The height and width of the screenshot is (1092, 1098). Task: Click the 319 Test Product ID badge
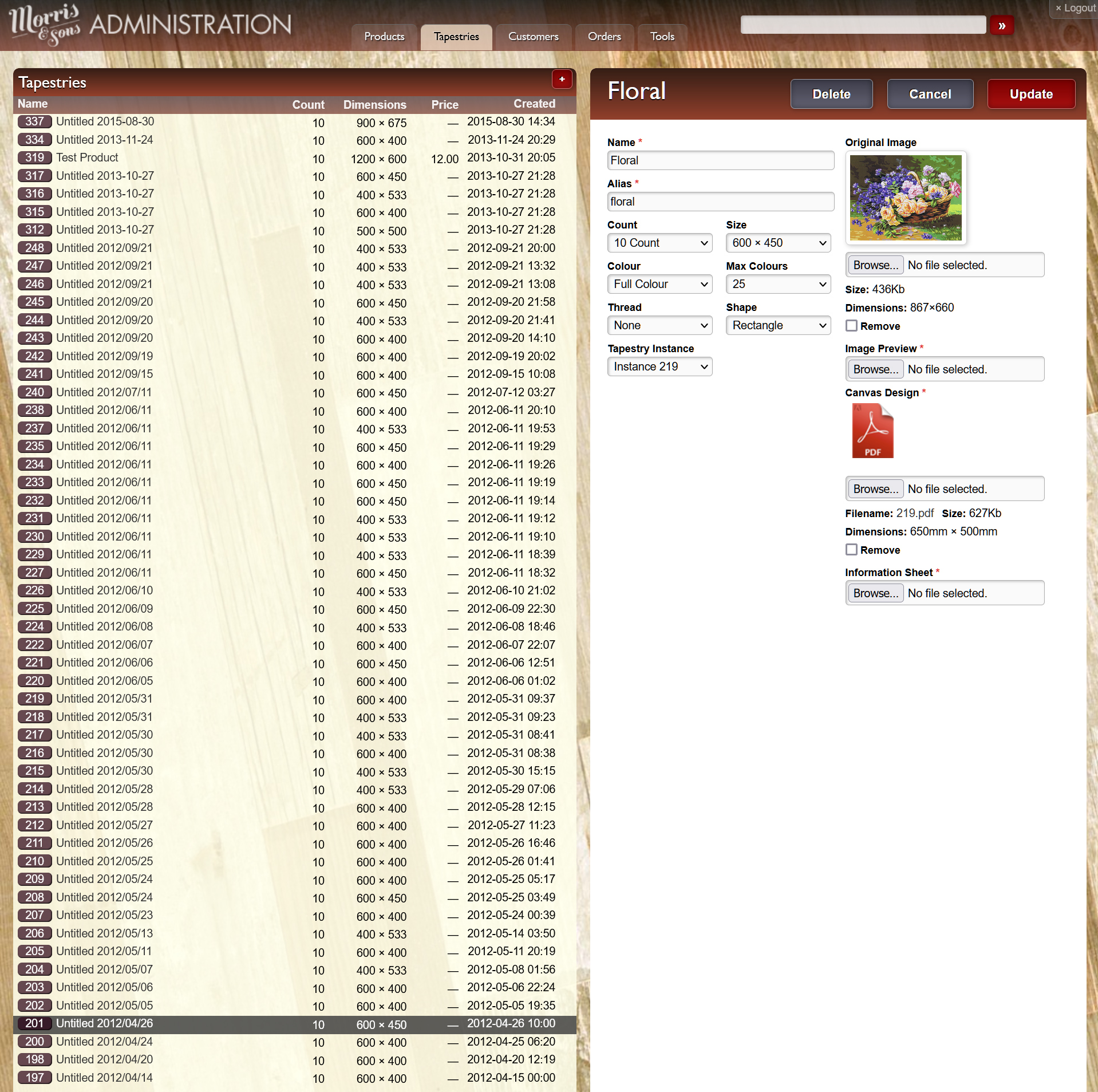coord(34,158)
